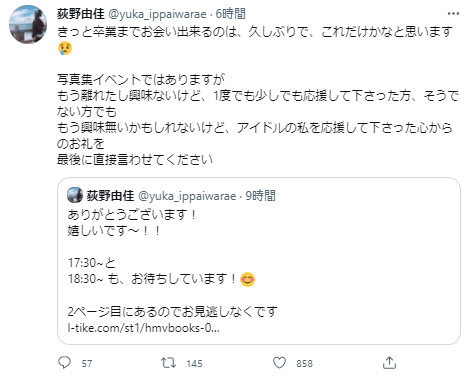This screenshot has width=471, height=380.
Task: Open the quoted tweet card body
Action: [x=259, y=261]
